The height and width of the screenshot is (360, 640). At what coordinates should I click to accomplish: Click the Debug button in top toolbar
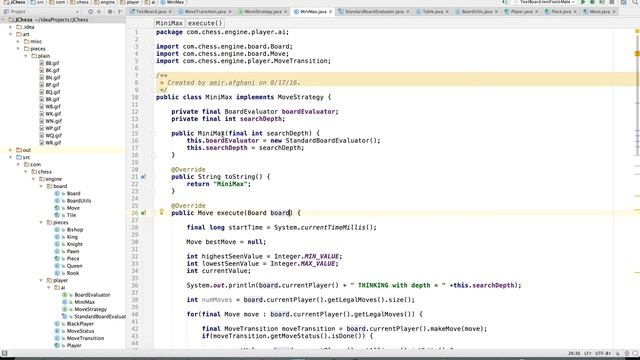(x=592, y=2)
